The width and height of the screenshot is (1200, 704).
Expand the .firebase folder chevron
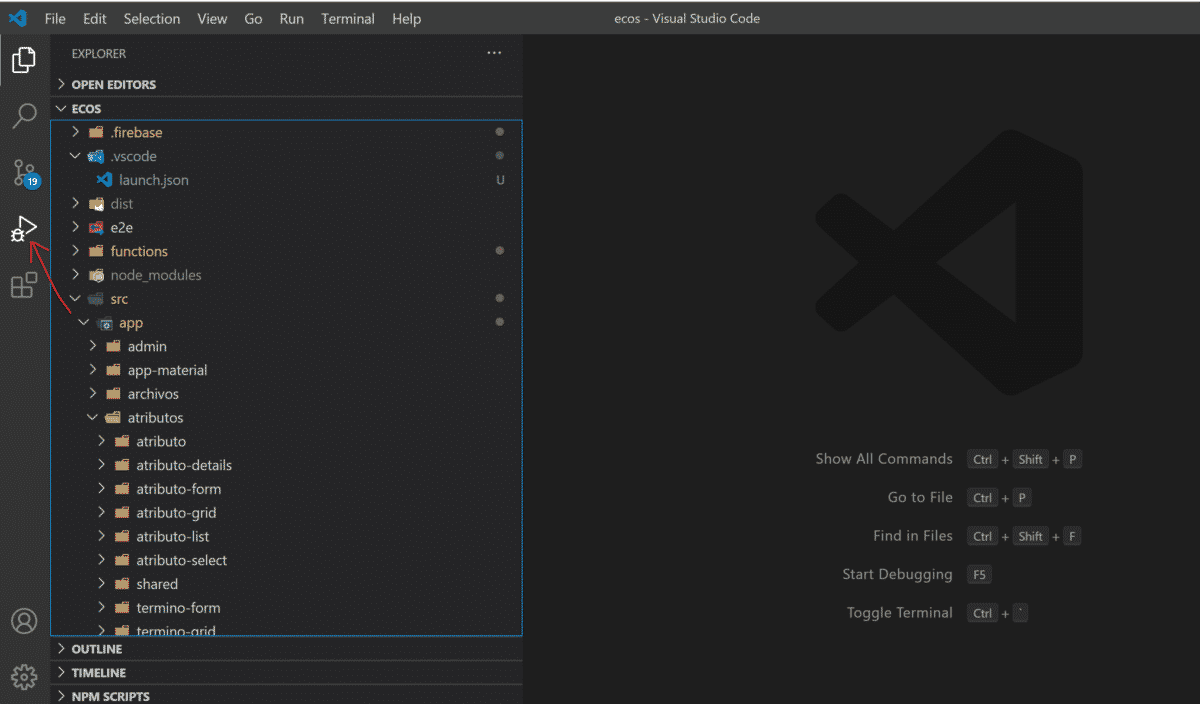click(x=75, y=132)
